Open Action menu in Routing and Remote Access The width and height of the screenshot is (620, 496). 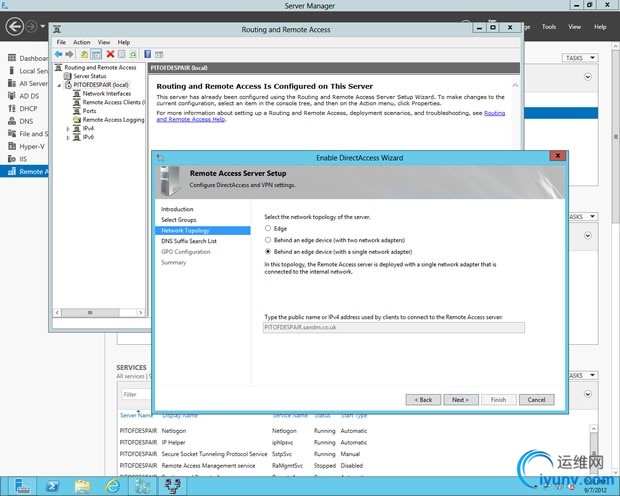coord(81,42)
